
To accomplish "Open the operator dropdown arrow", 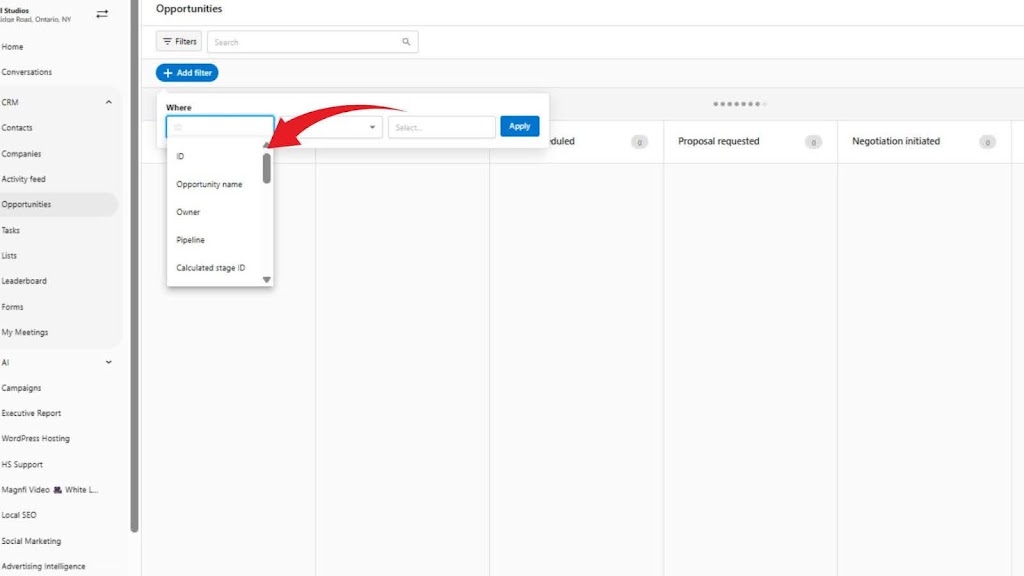I will pyautogui.click(x=372, y=127).
